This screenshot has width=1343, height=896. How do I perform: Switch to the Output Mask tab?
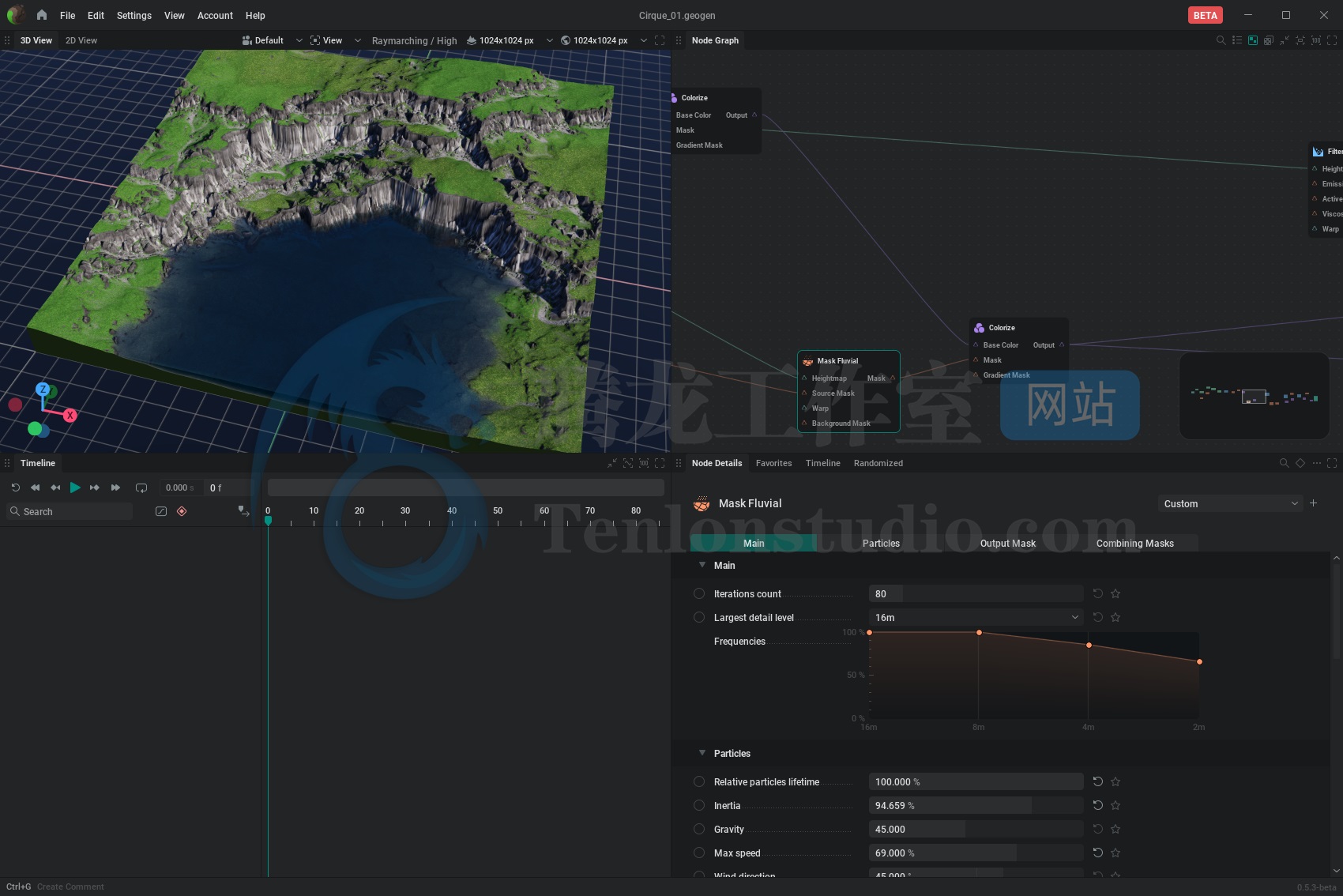tap(1007, 543)
